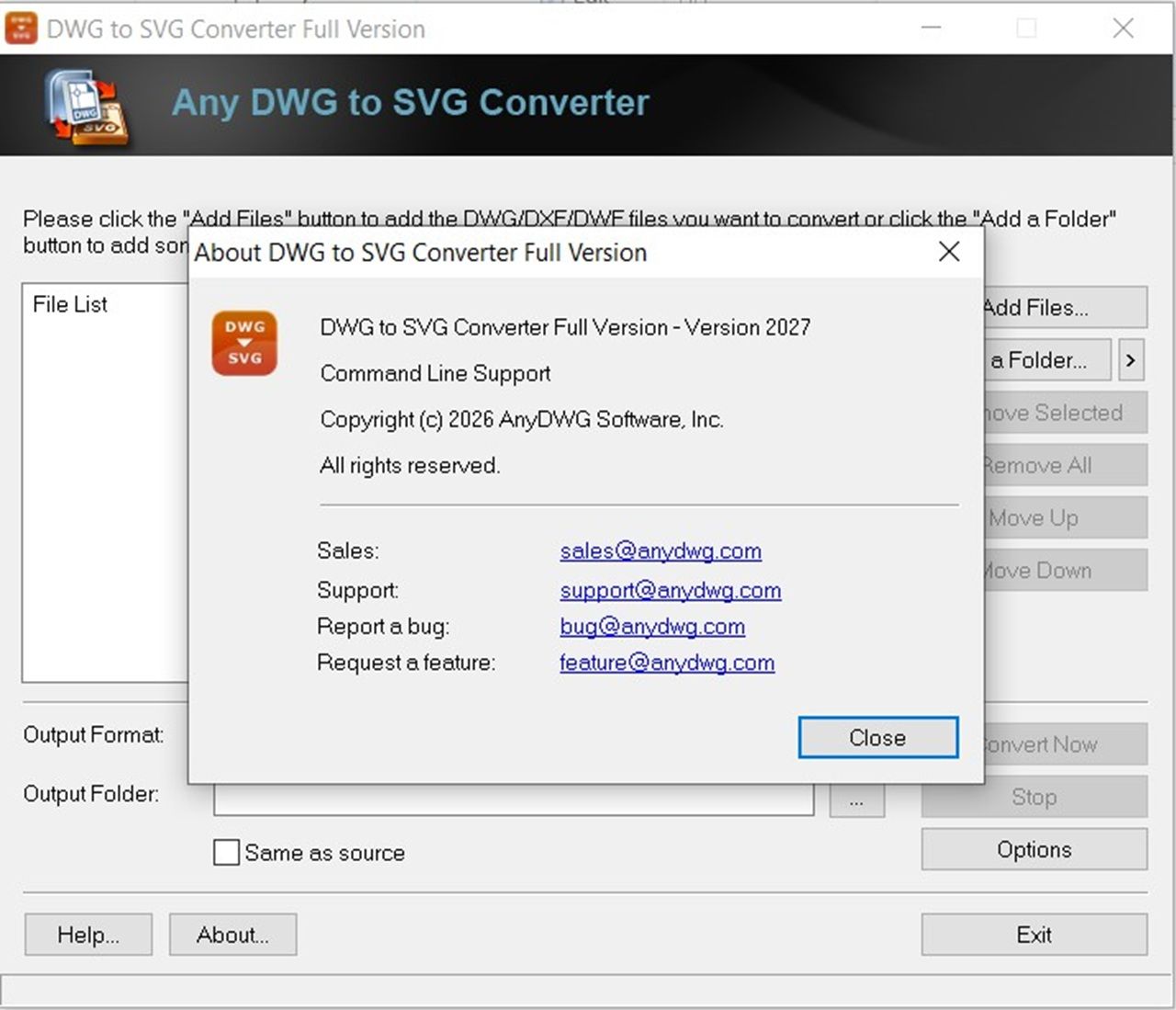The height and width of the screenshot is (1010, 1176).
Task: Click the Add a Folder button
Action: (1048, 360)
